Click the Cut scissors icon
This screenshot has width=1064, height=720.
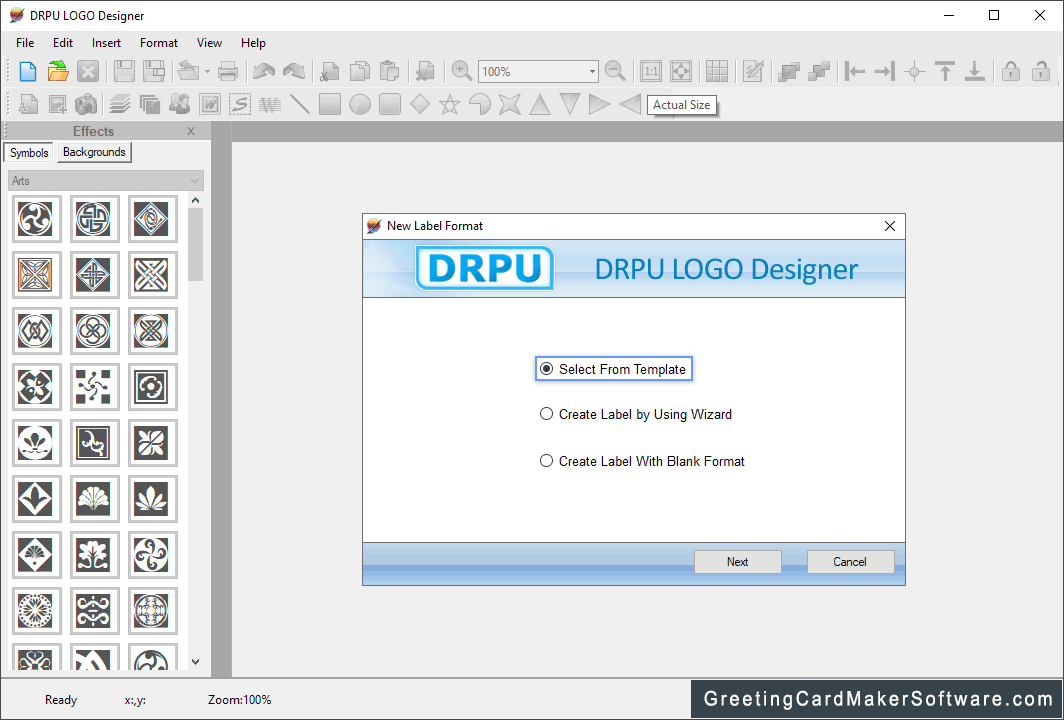pyautogui.click(x=330, y=71)
